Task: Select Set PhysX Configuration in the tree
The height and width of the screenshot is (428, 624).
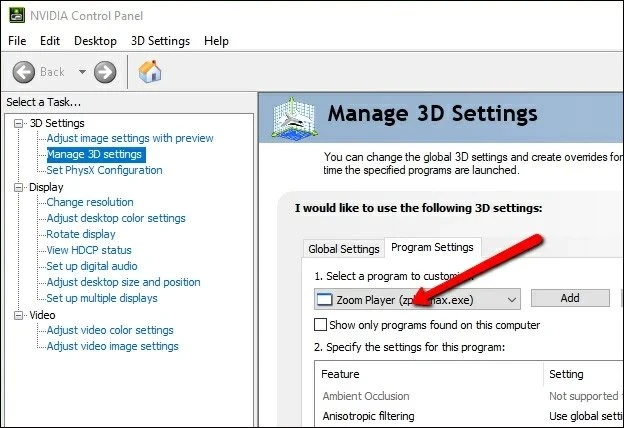Action: point(104,170)
